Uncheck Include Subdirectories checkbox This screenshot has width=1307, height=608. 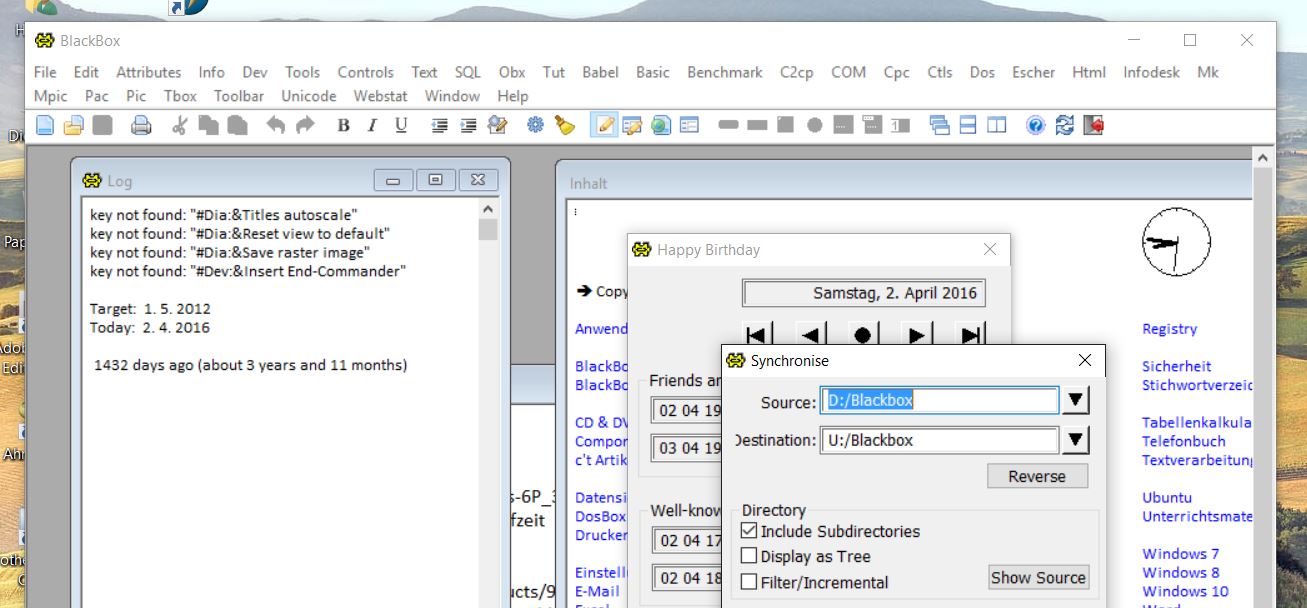point(749,531)
